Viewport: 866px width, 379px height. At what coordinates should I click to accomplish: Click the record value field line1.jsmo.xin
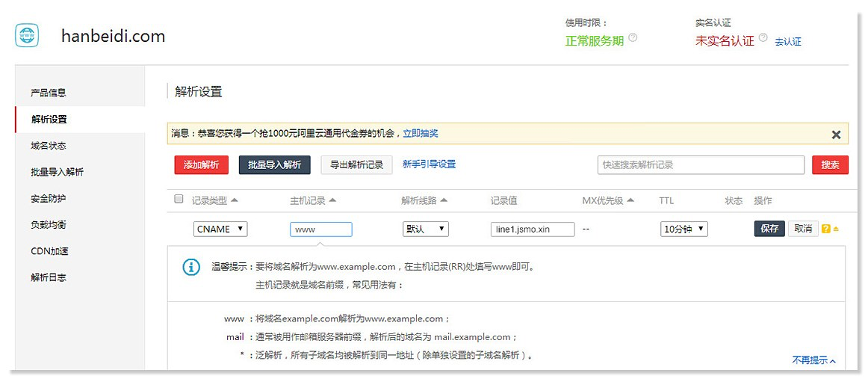tap(532, 229)
